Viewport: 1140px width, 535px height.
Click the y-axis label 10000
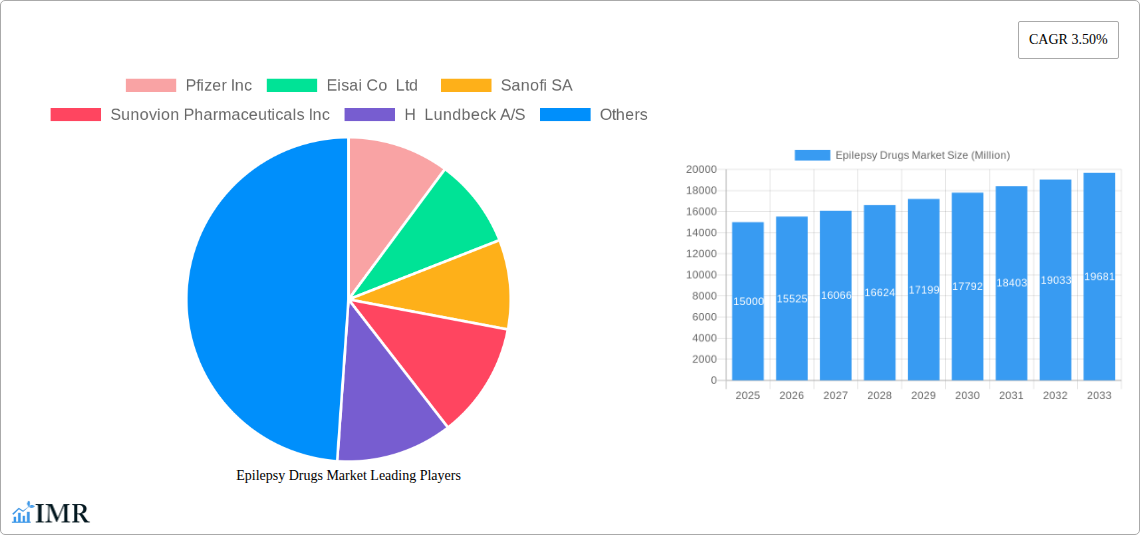(x=701, y=275)
